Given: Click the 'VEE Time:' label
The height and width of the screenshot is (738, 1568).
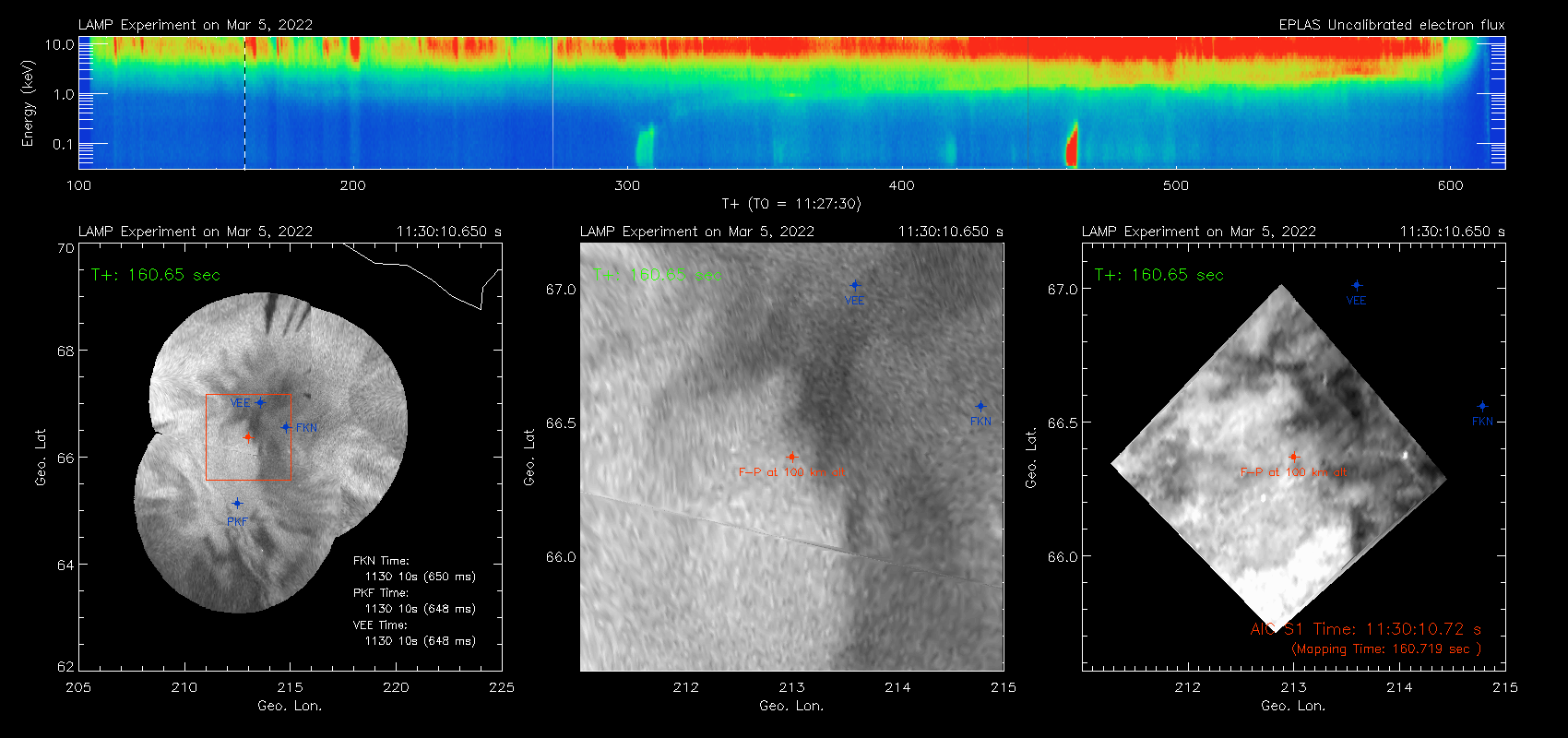Looking at the screenshot, I should click(x=381, y=625).
